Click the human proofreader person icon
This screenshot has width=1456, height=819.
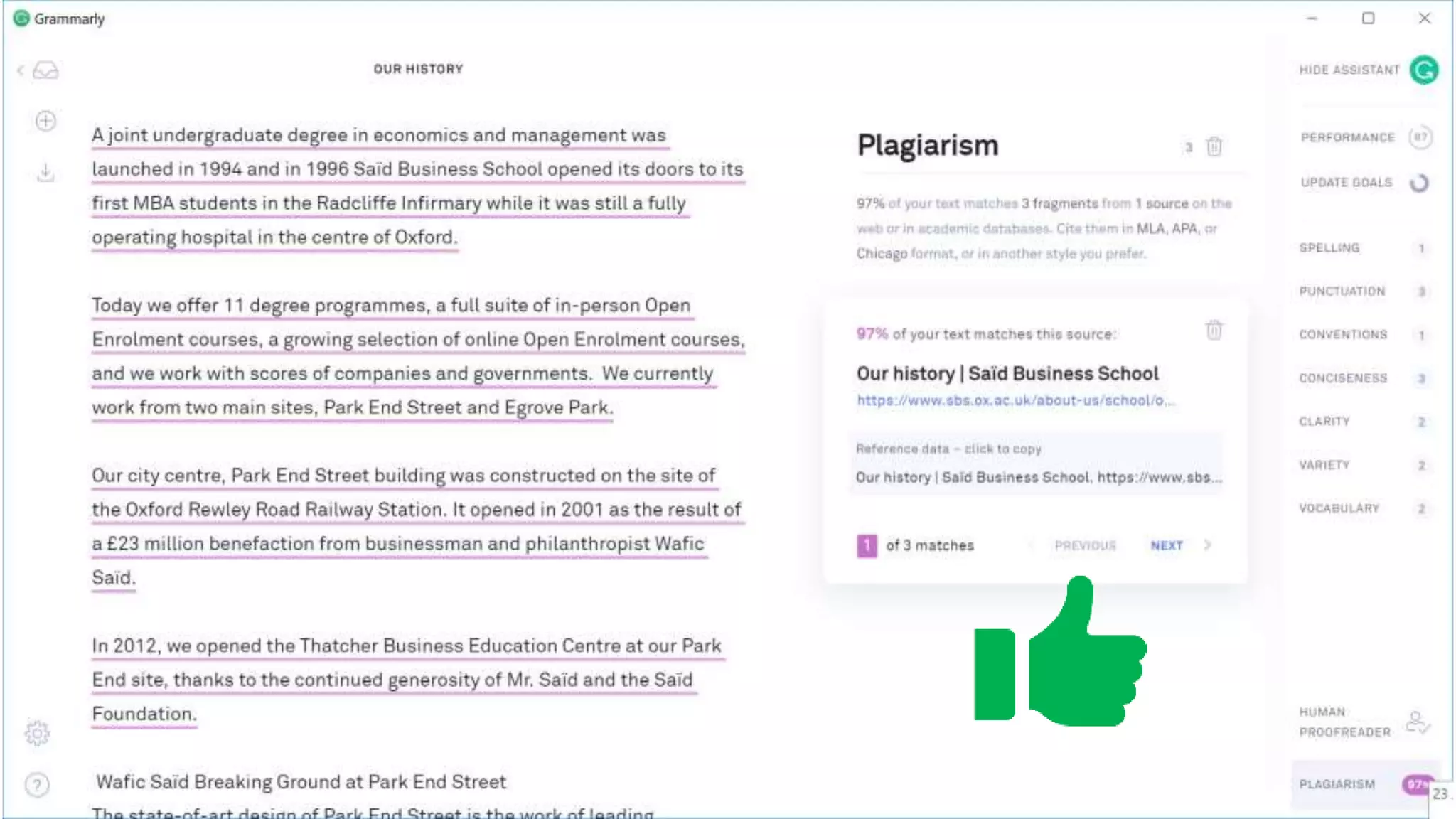[x=1416, y=722]
